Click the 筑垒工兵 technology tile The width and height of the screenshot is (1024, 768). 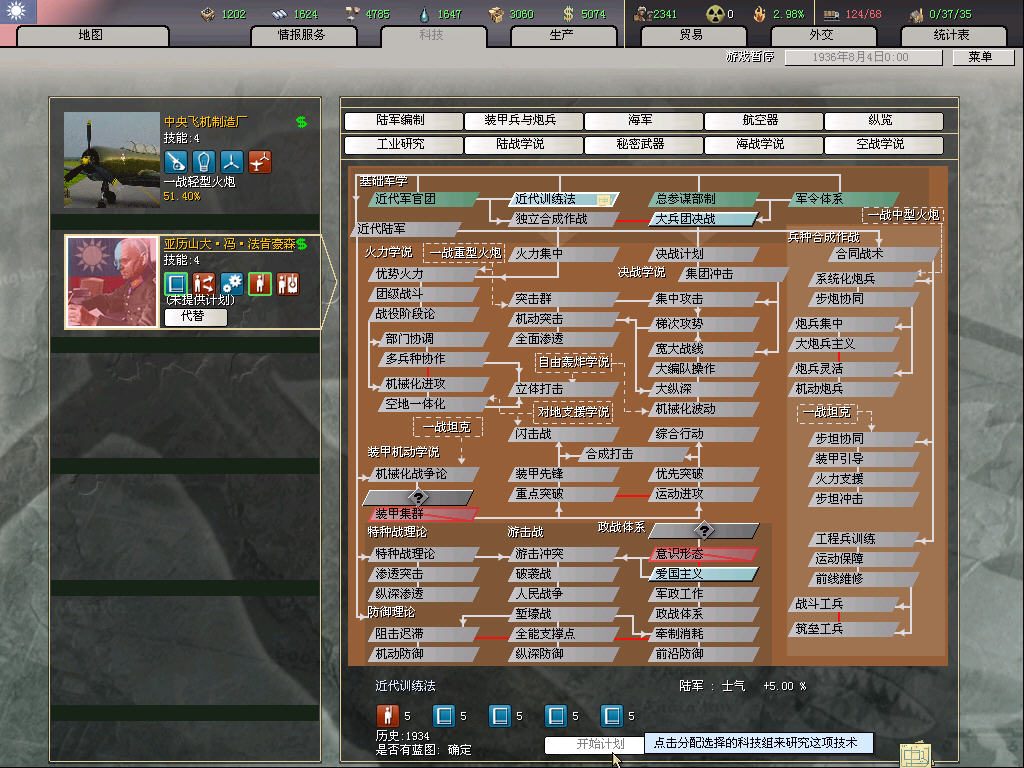coord(843,630)
